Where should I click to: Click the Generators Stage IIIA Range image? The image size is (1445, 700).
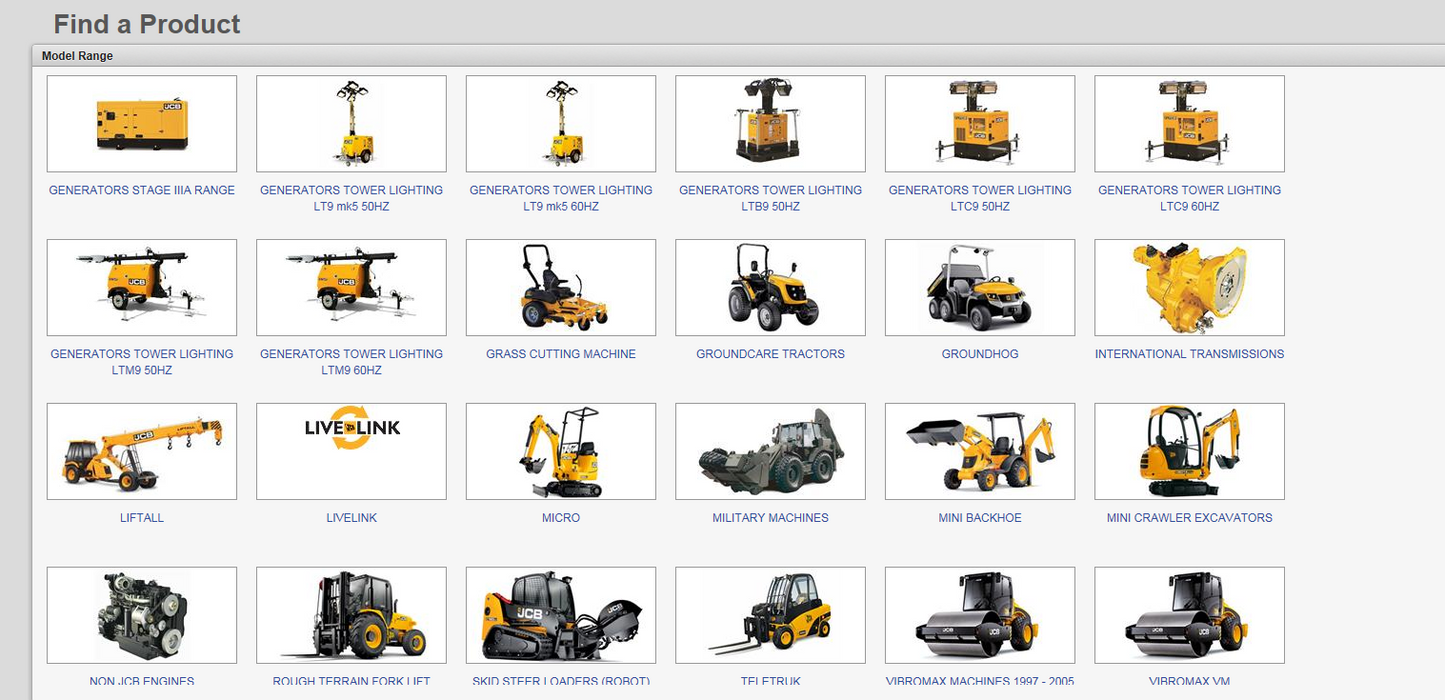click(141, 124)
